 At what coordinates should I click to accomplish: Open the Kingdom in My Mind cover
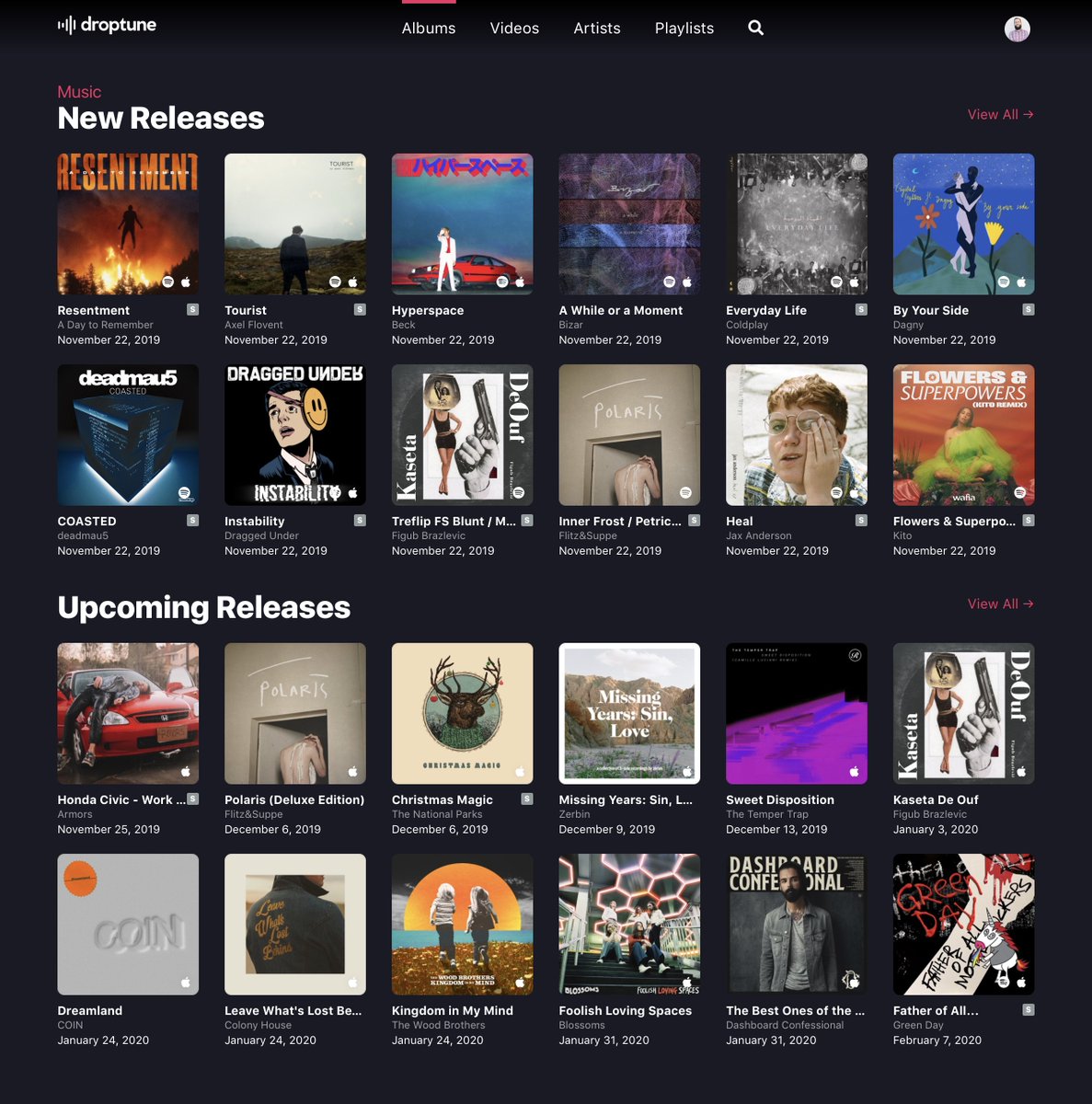[x=462, y=925]
